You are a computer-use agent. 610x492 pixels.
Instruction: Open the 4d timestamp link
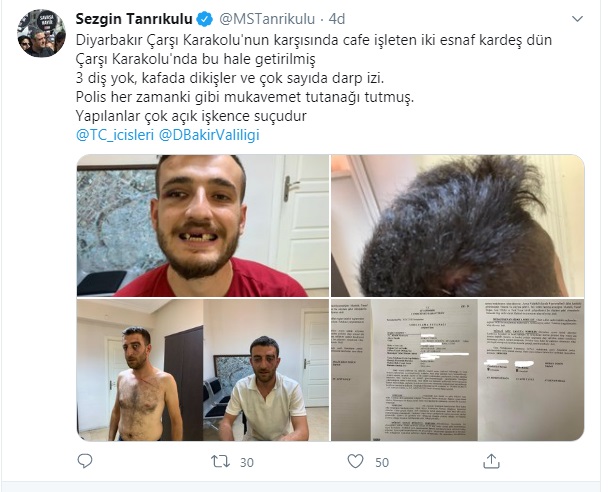click(x=337, y=19)
